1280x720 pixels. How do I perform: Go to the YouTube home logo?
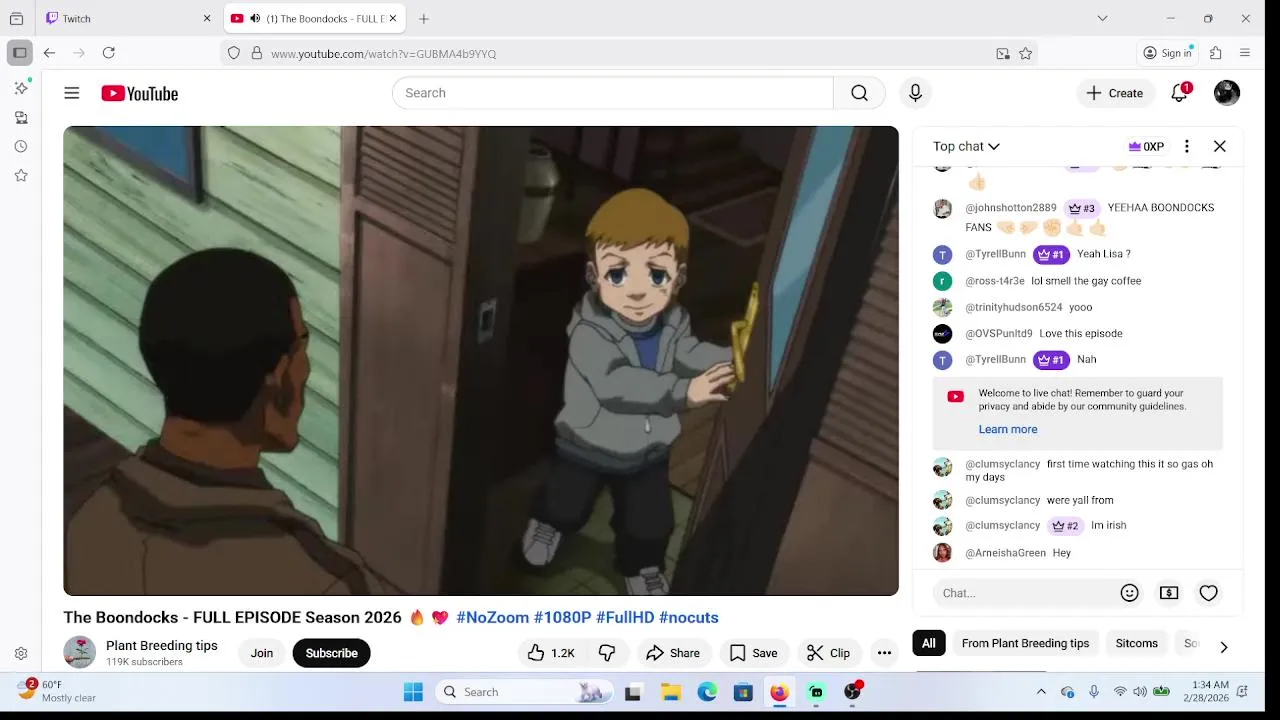tap(139, 93)
